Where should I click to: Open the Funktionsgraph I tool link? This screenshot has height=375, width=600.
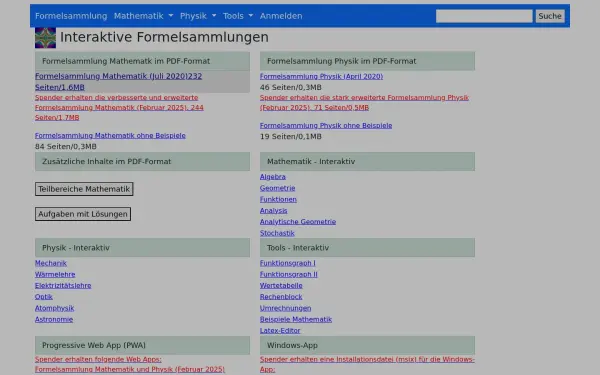click(x=288, y=263)
